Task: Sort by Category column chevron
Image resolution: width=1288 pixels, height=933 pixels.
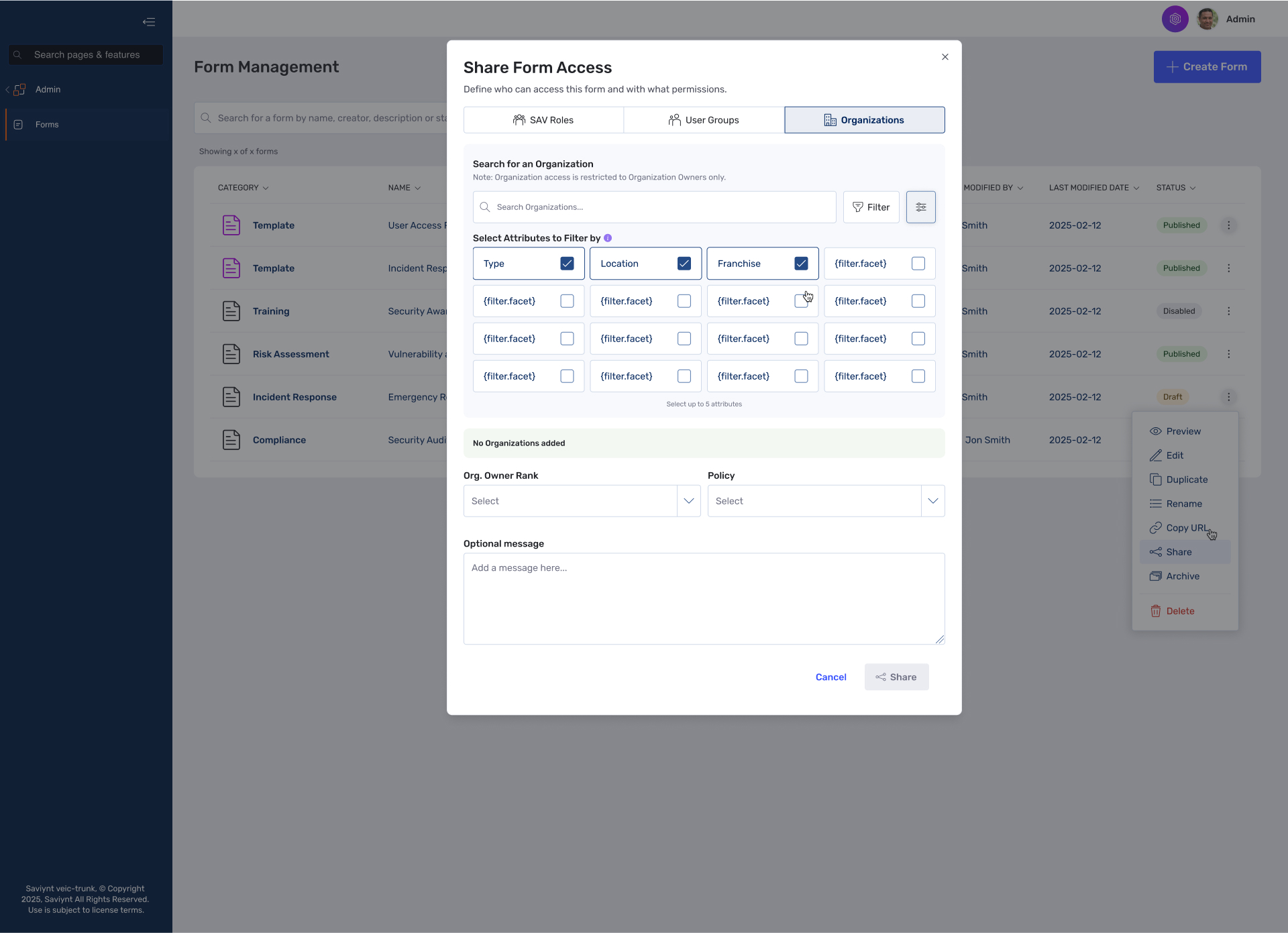Action: click(x=266, y=188)
